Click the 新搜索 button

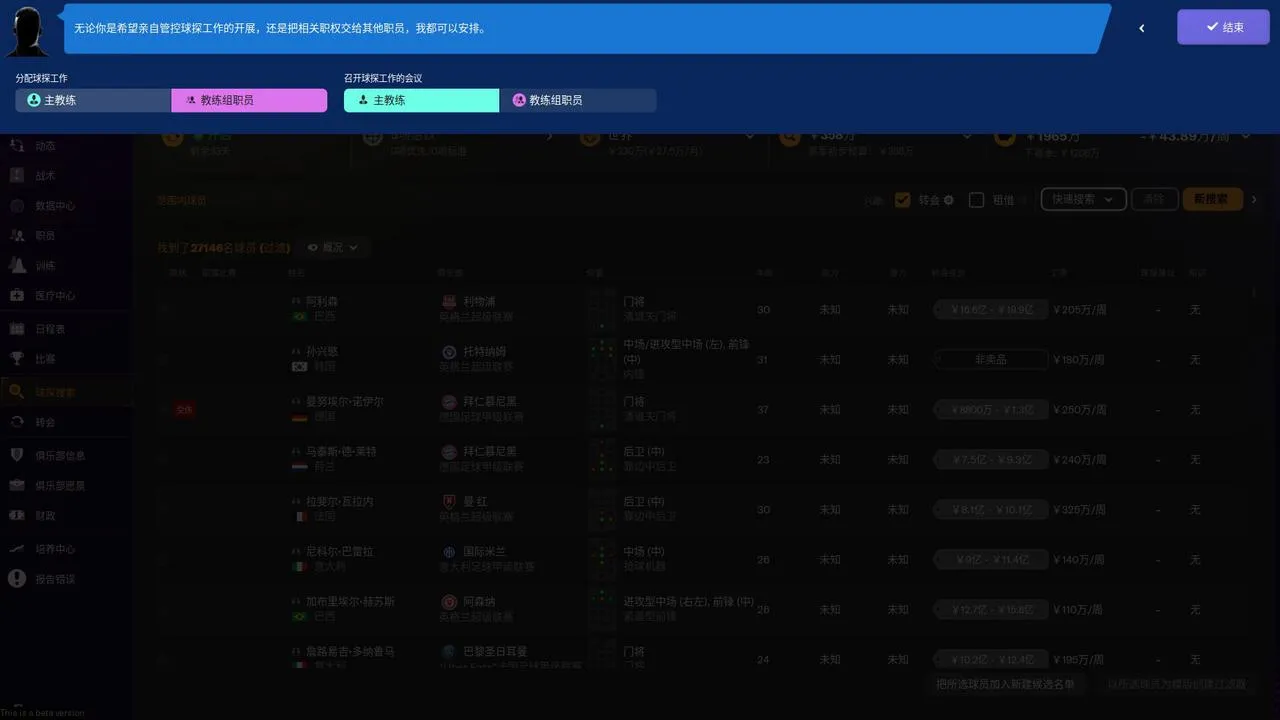point(1212,199)
